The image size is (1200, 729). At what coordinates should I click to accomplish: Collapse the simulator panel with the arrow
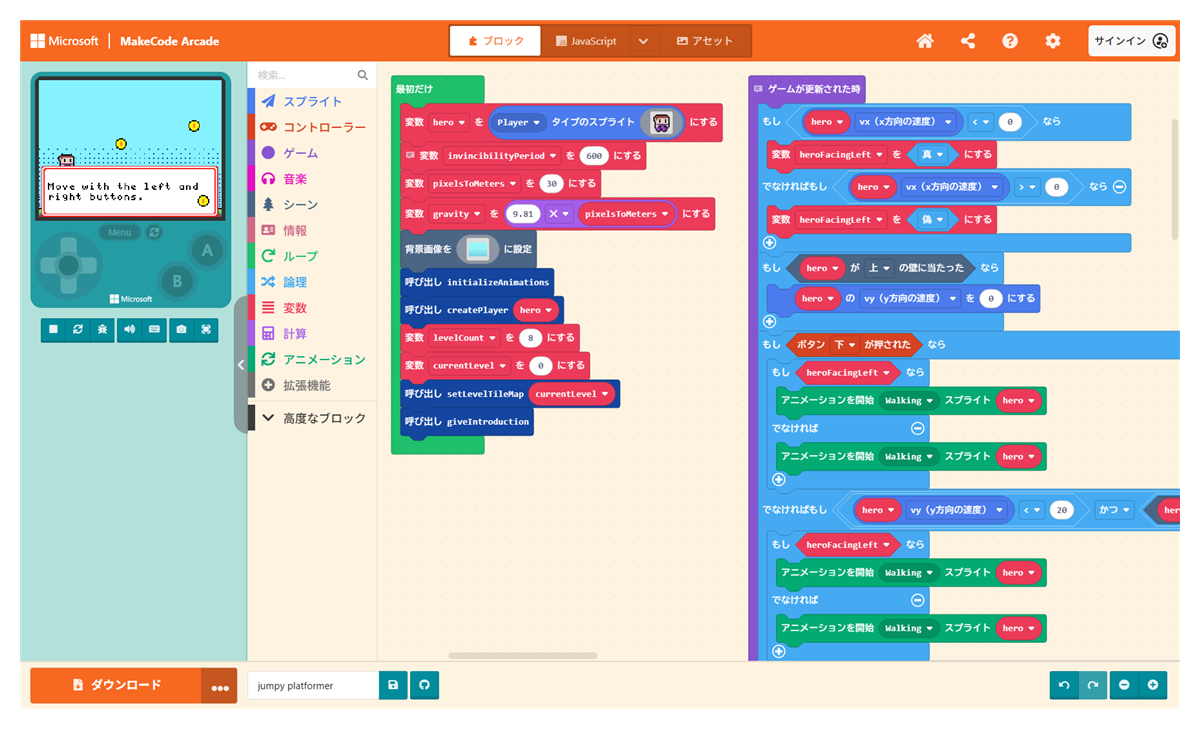(x=240, y=365)
